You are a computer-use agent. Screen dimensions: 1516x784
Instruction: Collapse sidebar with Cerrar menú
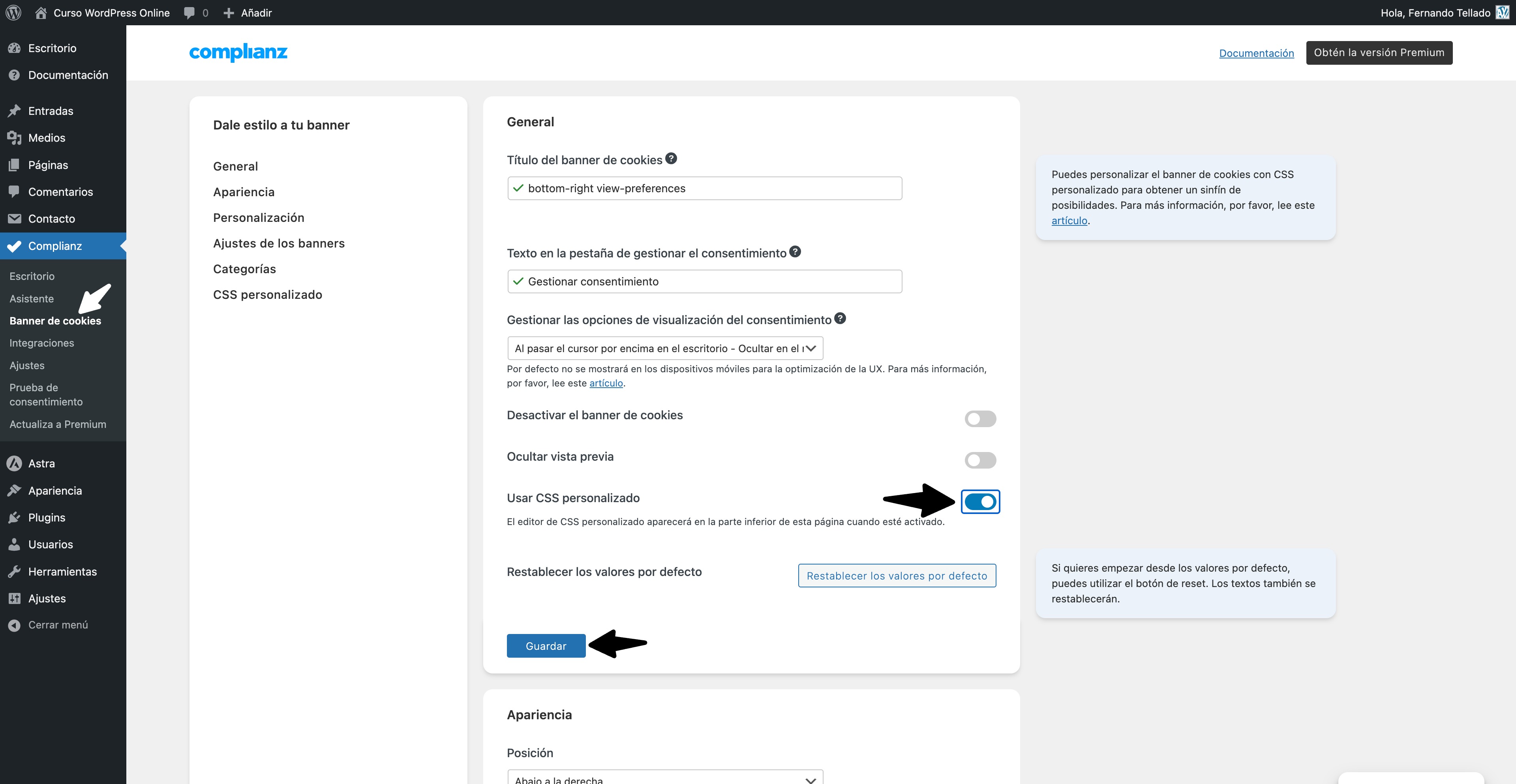[x=58, y=625]
